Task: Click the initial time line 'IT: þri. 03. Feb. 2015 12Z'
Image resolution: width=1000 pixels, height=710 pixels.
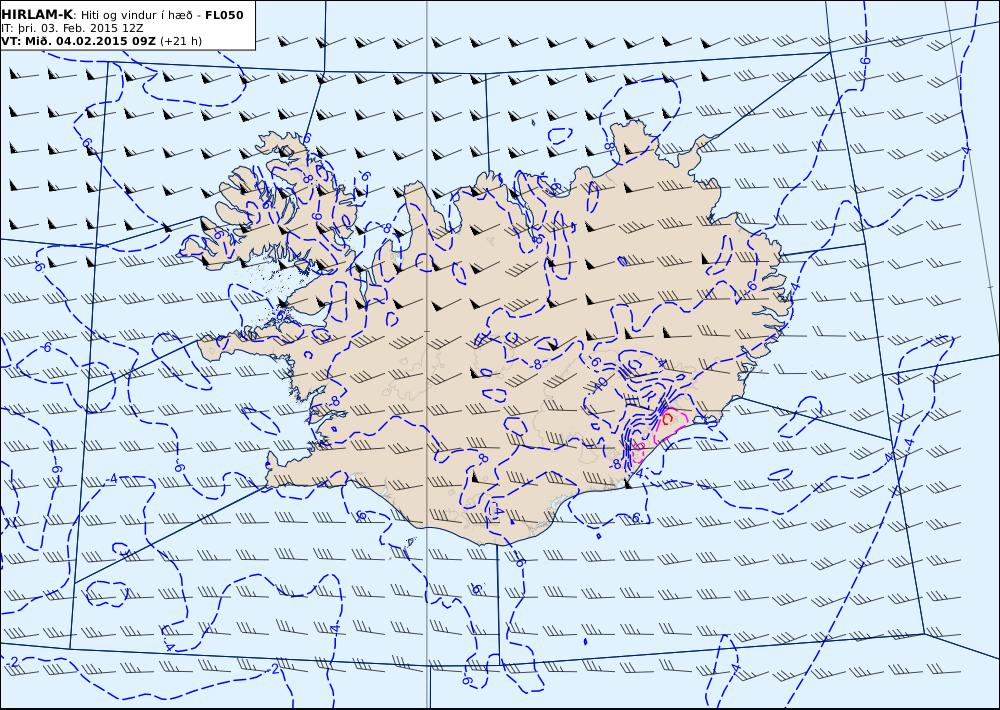Action: click(72, 28)
